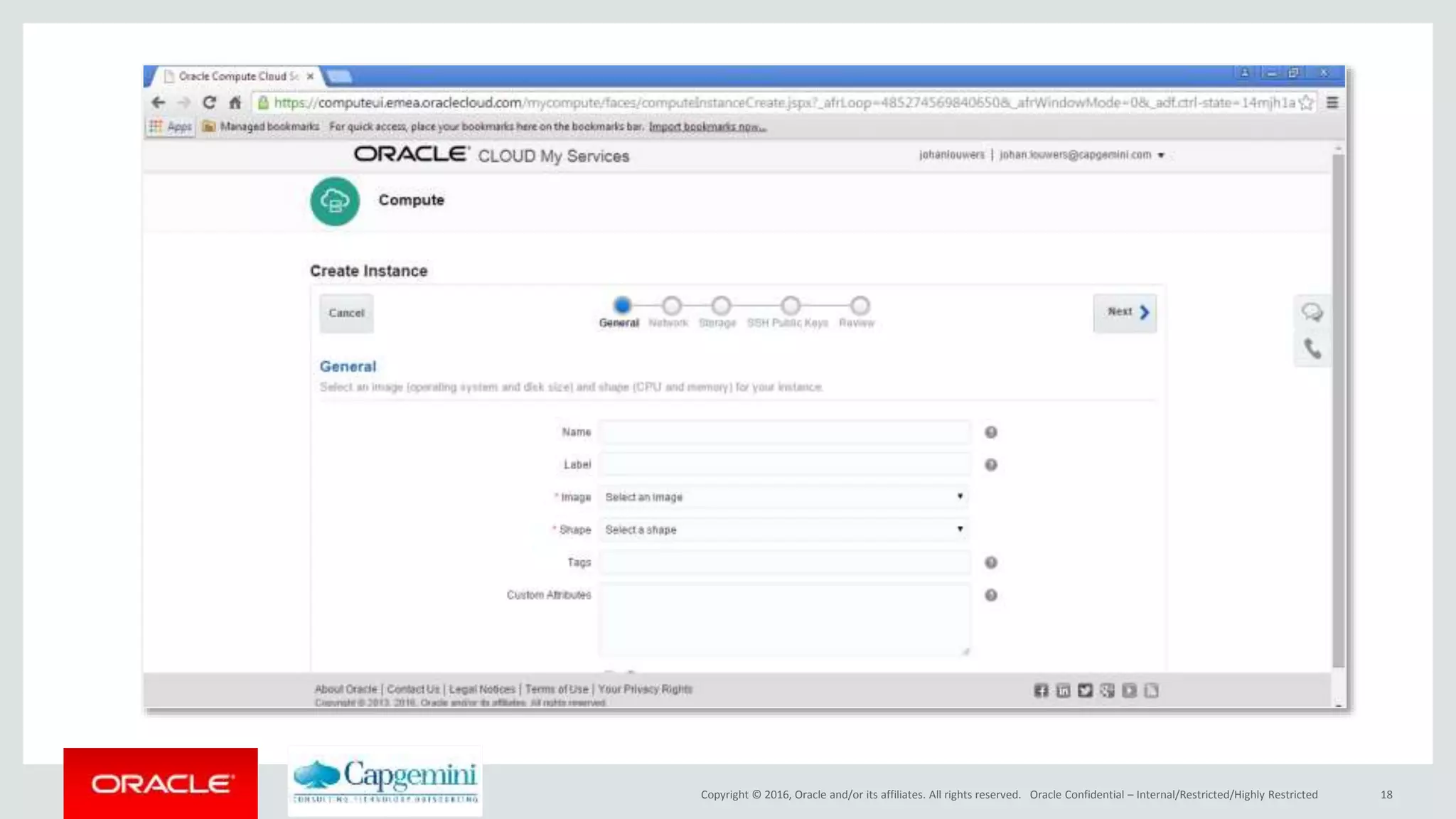Image resolution: width=1456 pixels, height=819 pixels.
Task: Bookmark this page with the star icon
Action: (x=1305, y=103)
